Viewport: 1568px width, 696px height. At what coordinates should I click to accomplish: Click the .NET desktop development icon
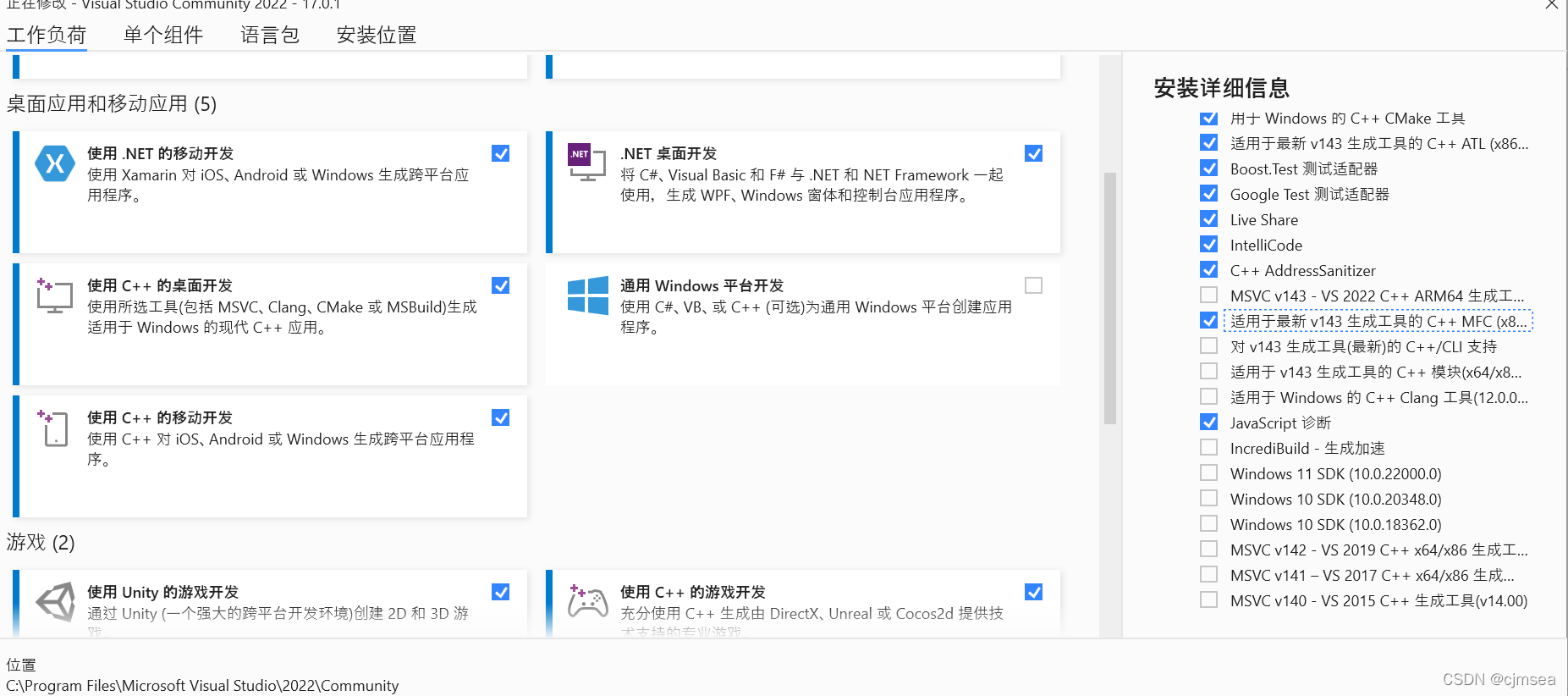[x=587, y=162]
